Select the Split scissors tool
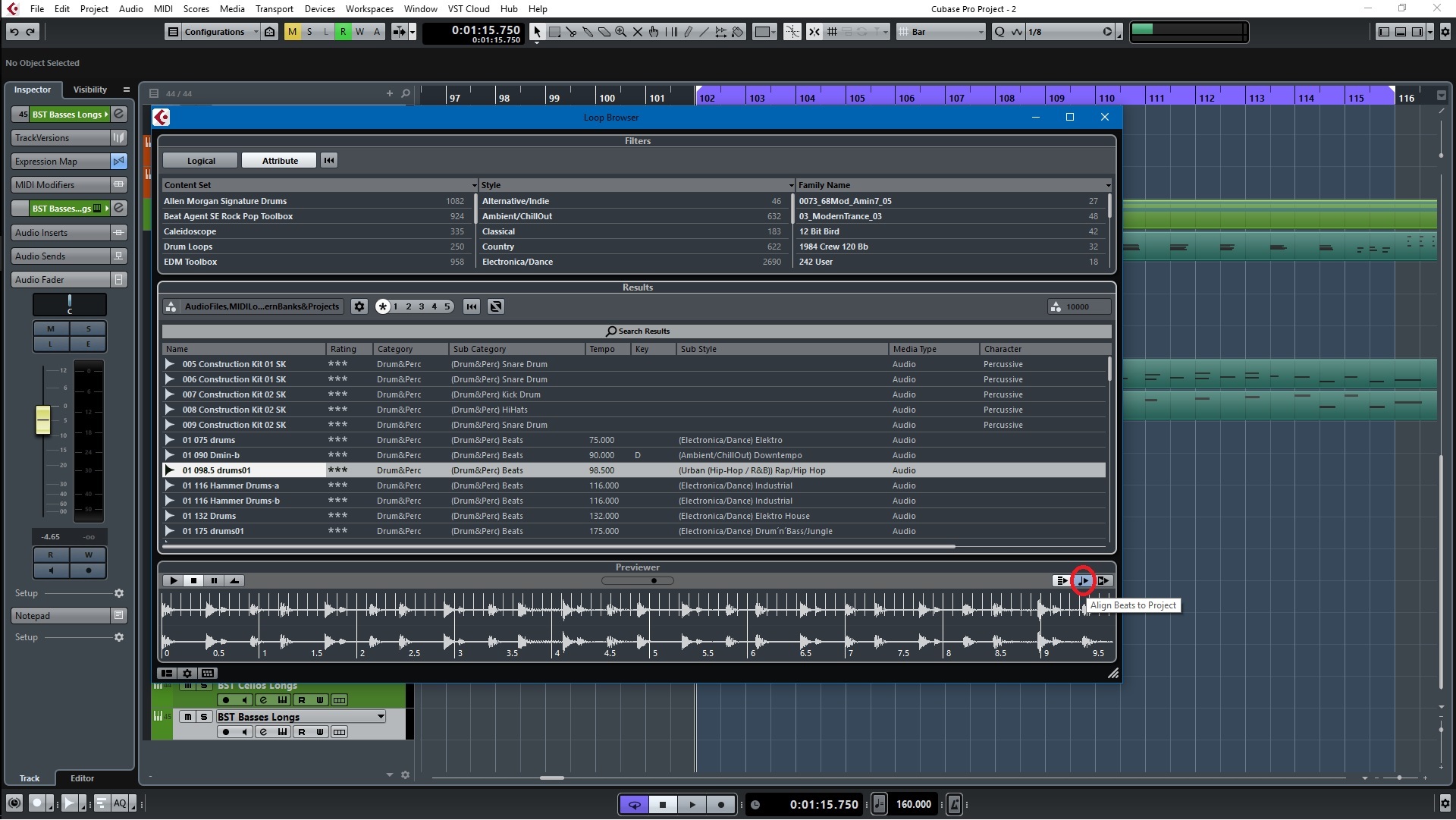 [571, 32]
